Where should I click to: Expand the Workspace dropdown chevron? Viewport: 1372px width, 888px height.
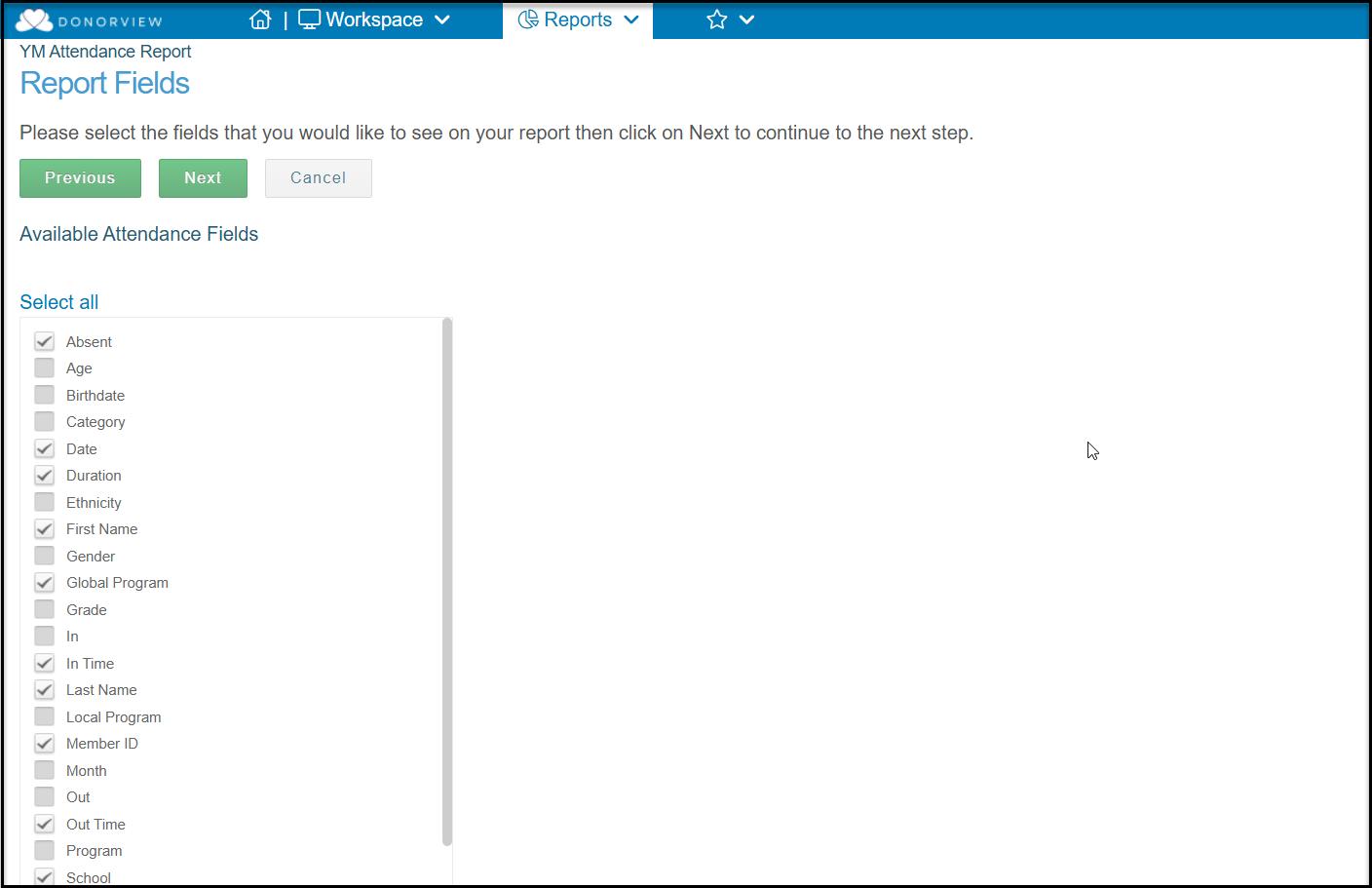pyautogui.click(x=442, y=19)
